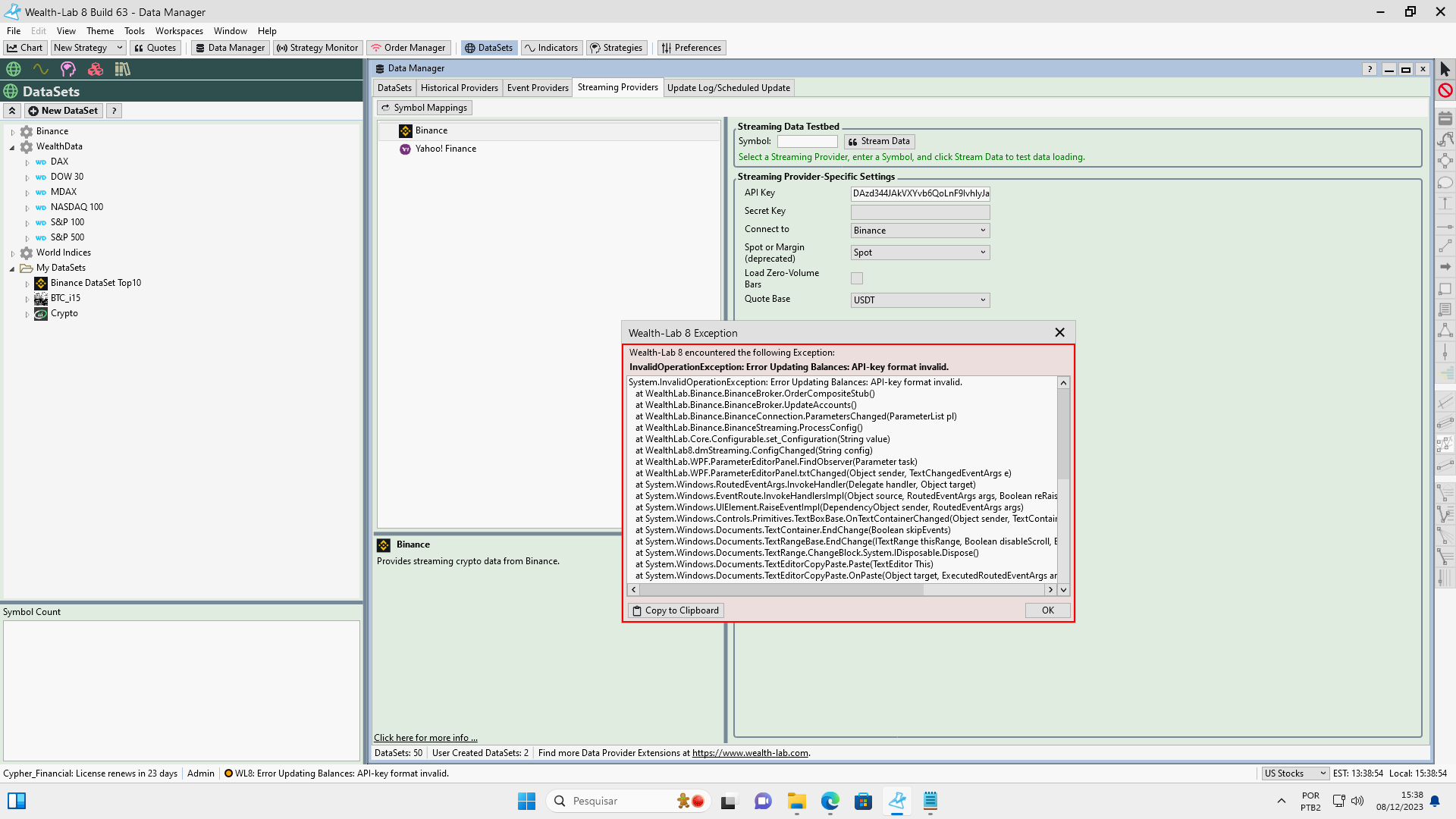Open the Quote Base USDT dropdown
Image resolution: width=1456 pixels, height=819 pixels.
(920, 300)
